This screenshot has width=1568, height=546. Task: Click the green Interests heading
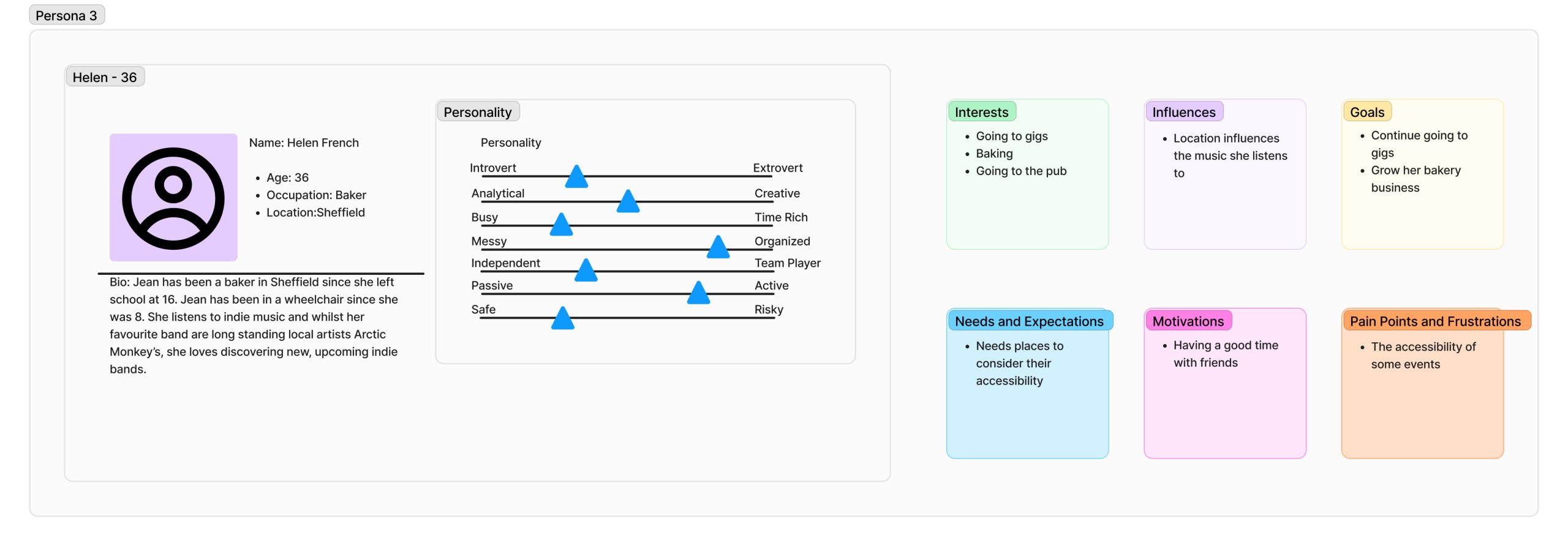coord(981,112)
